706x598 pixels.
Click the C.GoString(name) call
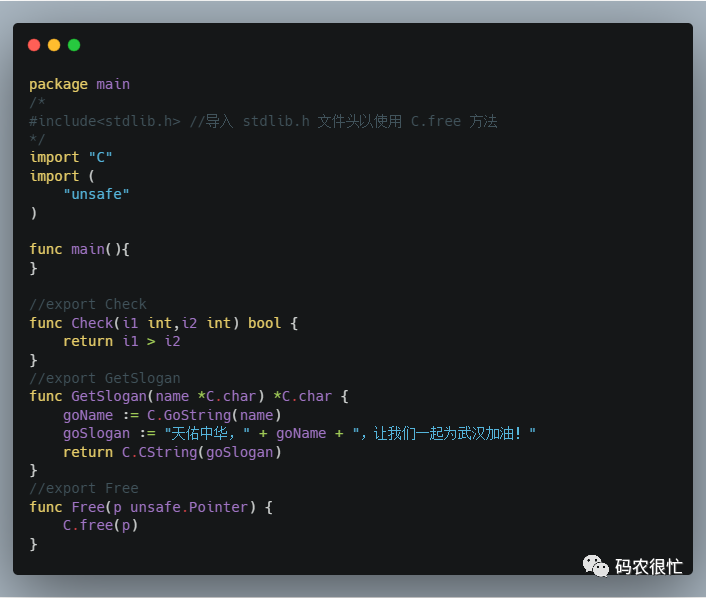click(214, 415)
